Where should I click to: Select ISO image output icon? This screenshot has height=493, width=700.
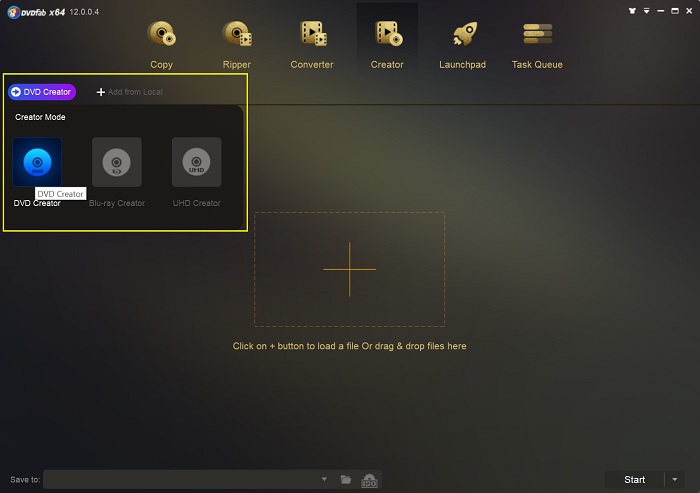point(369,480)
